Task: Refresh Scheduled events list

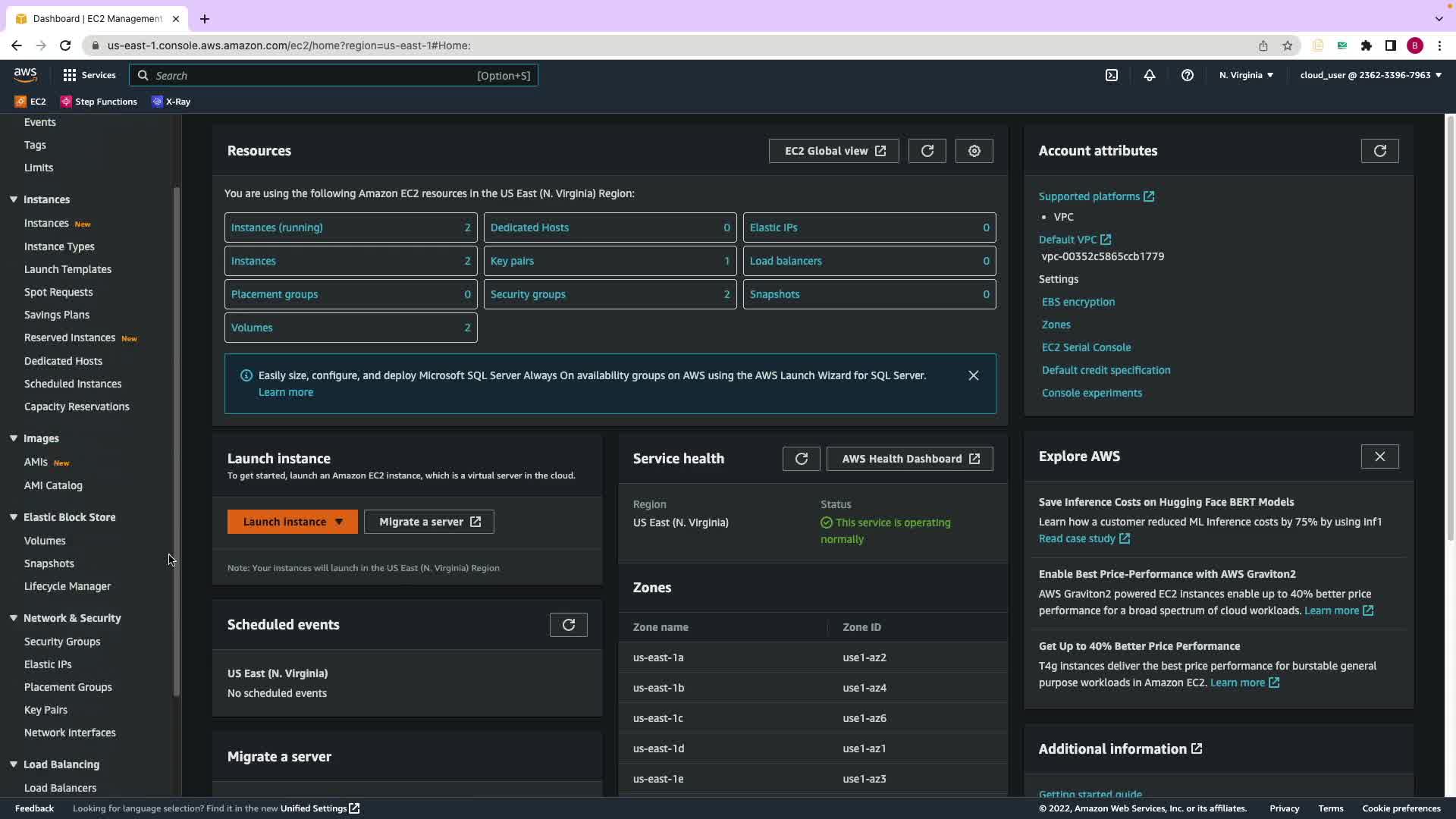Action: pyautogui.click(x=568, y=625)
